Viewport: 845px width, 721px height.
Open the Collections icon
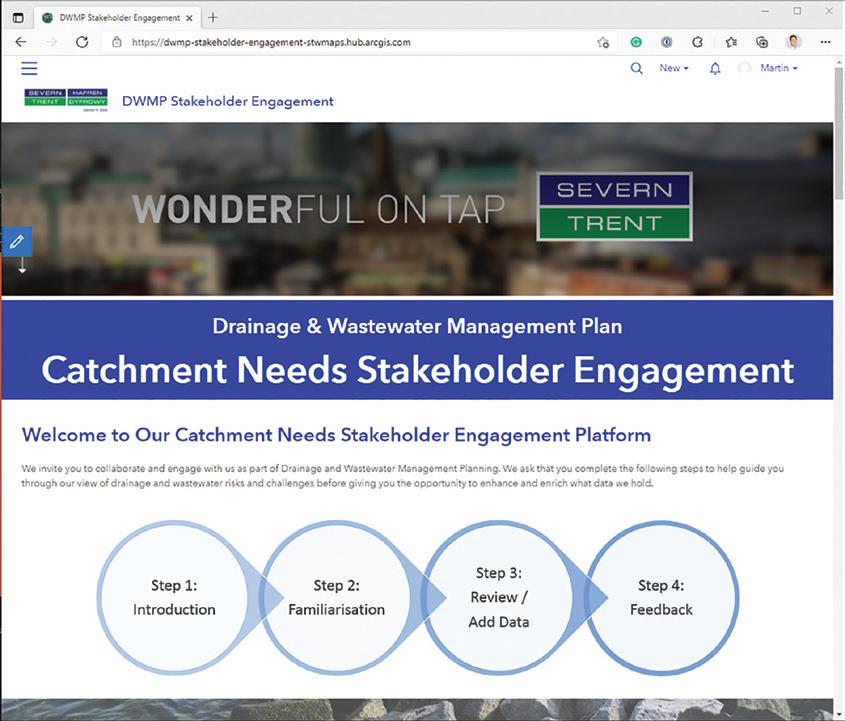(762, 42)
